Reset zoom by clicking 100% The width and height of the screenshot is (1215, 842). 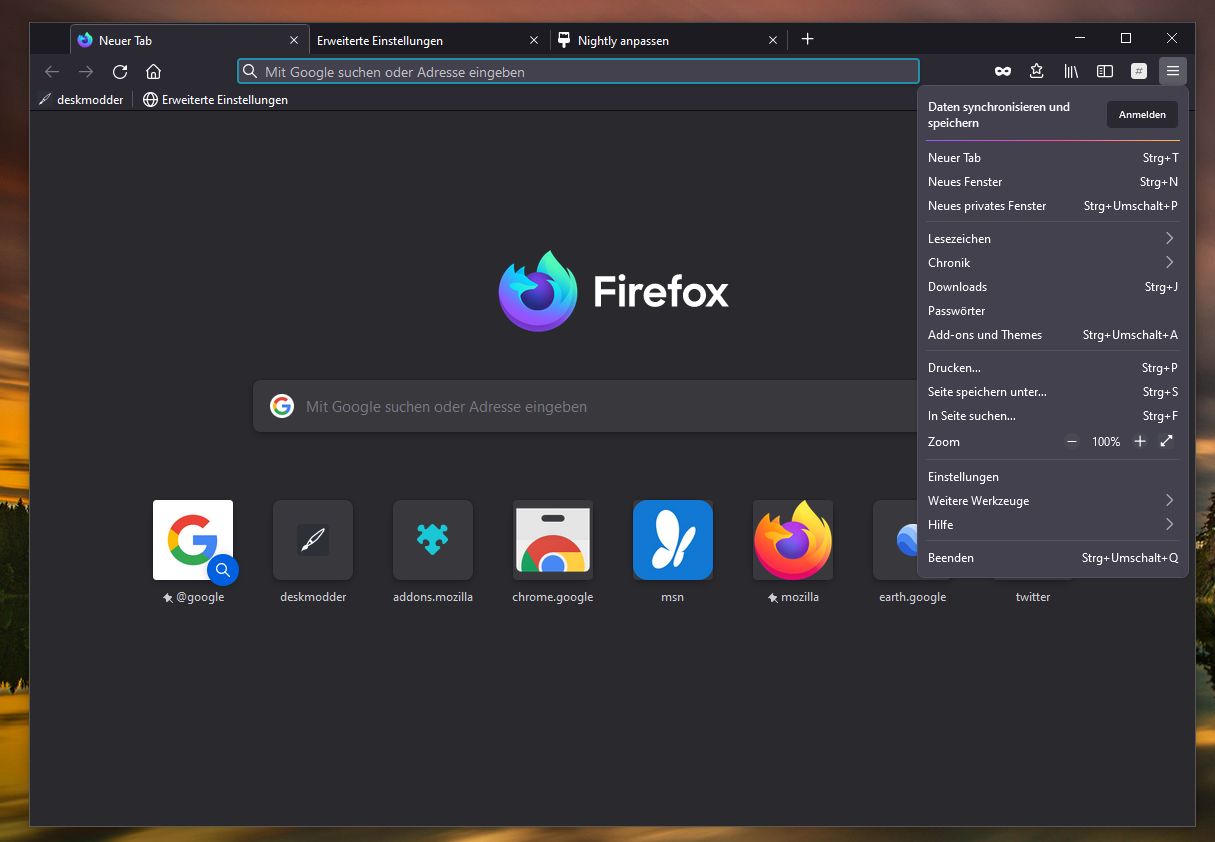click(1106, 442)
